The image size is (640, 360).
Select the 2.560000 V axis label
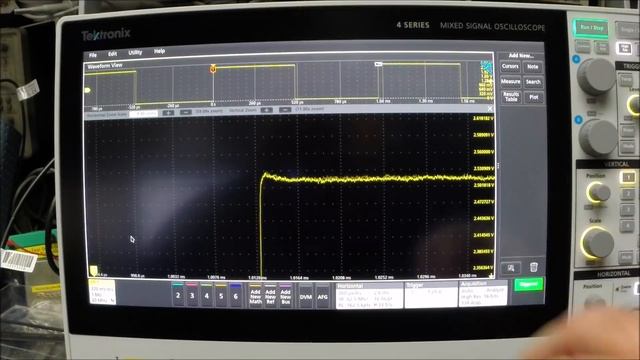click(x=483, y=151)
